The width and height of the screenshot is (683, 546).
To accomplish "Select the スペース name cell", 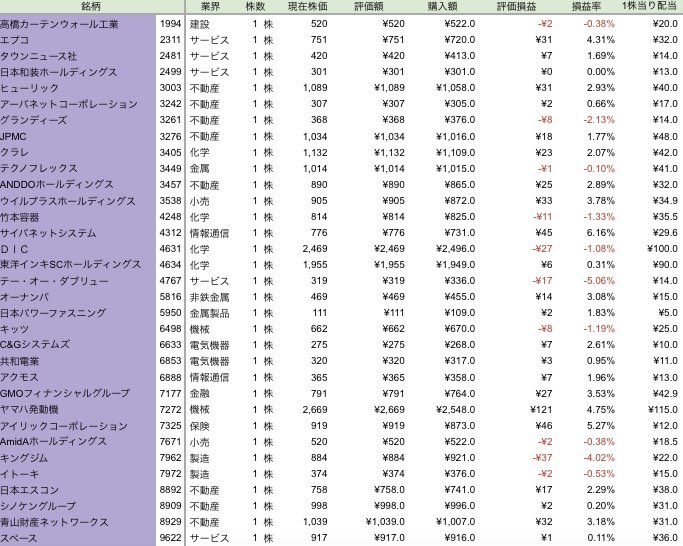I will (19, 538).
